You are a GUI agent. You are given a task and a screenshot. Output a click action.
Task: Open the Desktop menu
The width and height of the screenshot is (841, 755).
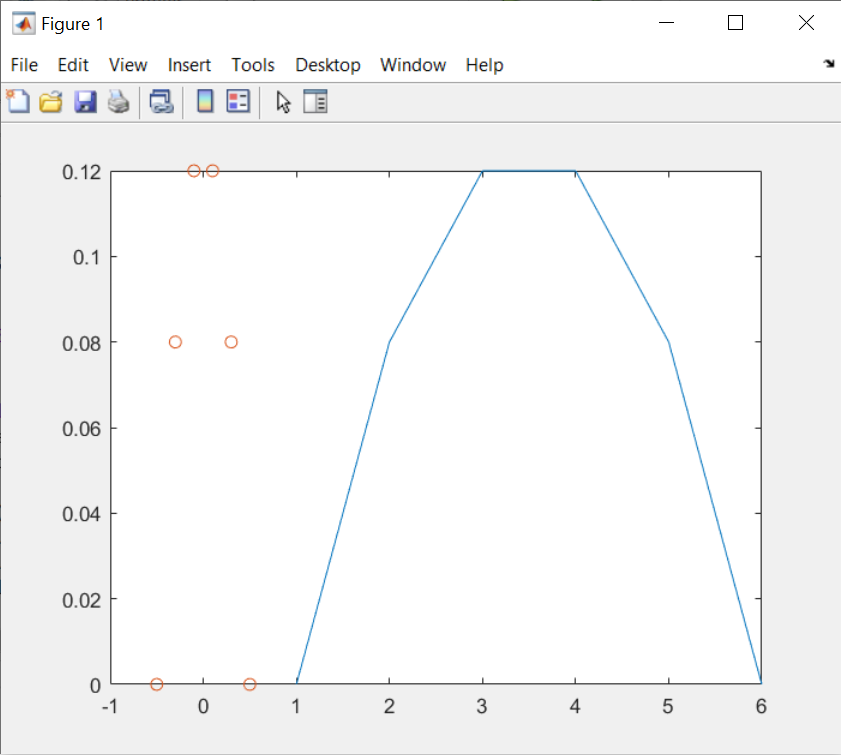328,65
